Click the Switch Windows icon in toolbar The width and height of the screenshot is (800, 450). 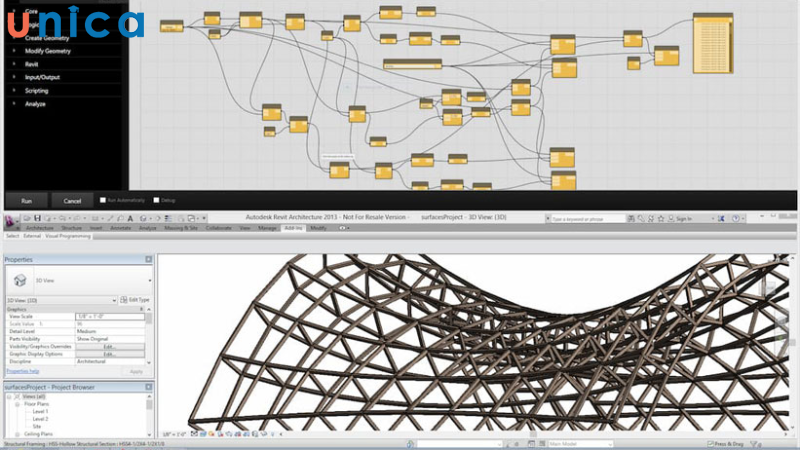tap(191, 218)
